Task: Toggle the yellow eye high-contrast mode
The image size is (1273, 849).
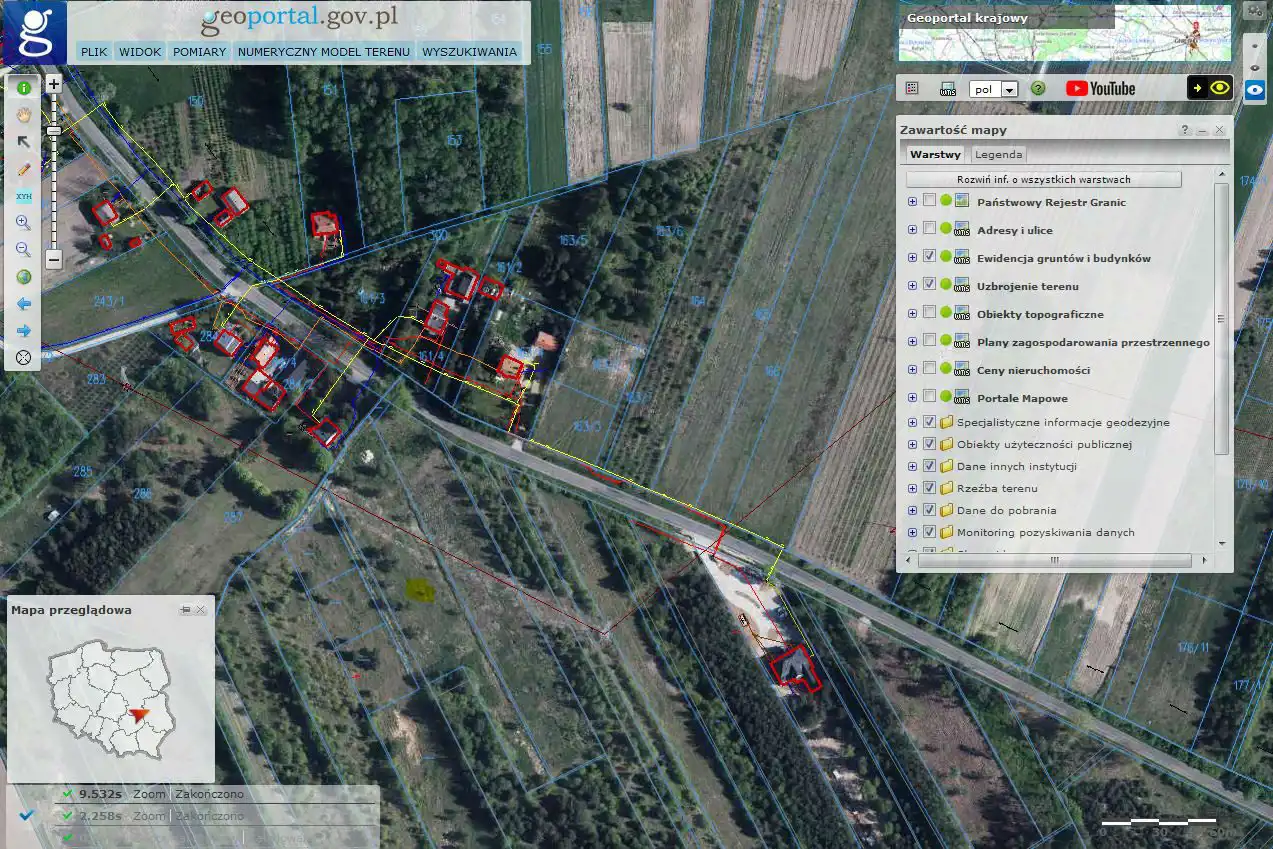Action: click(x=1219, y=88)
